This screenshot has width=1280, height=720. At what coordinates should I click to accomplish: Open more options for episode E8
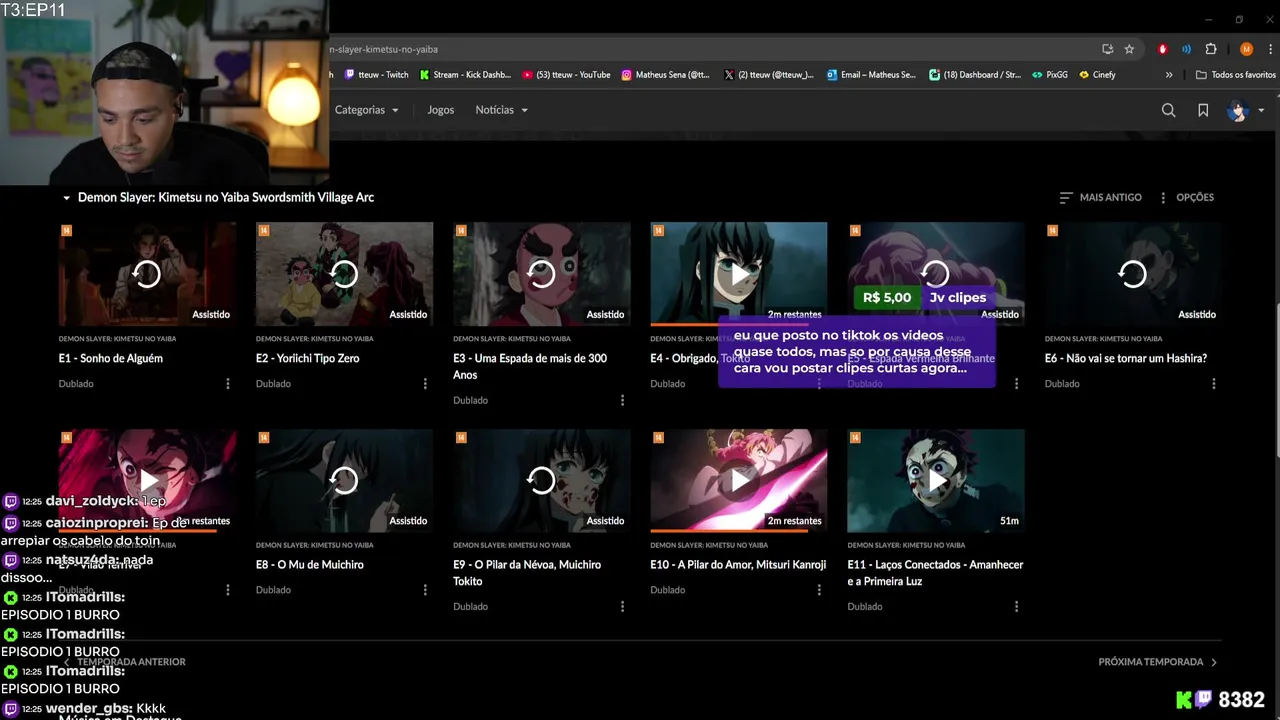tap(424, 590)
